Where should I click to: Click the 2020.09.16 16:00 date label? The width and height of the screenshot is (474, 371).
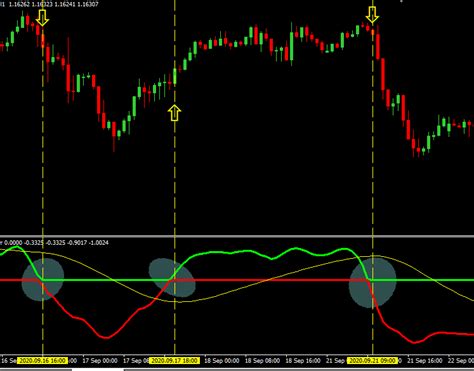pyautogui.click(x=43, y=361)
